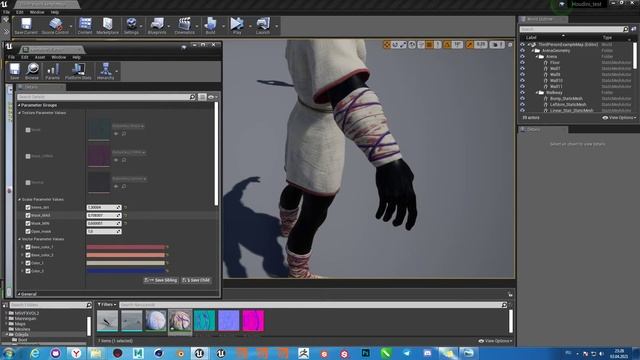
Task: Open the beige Color_1 swatch
Action: [125, 263]
